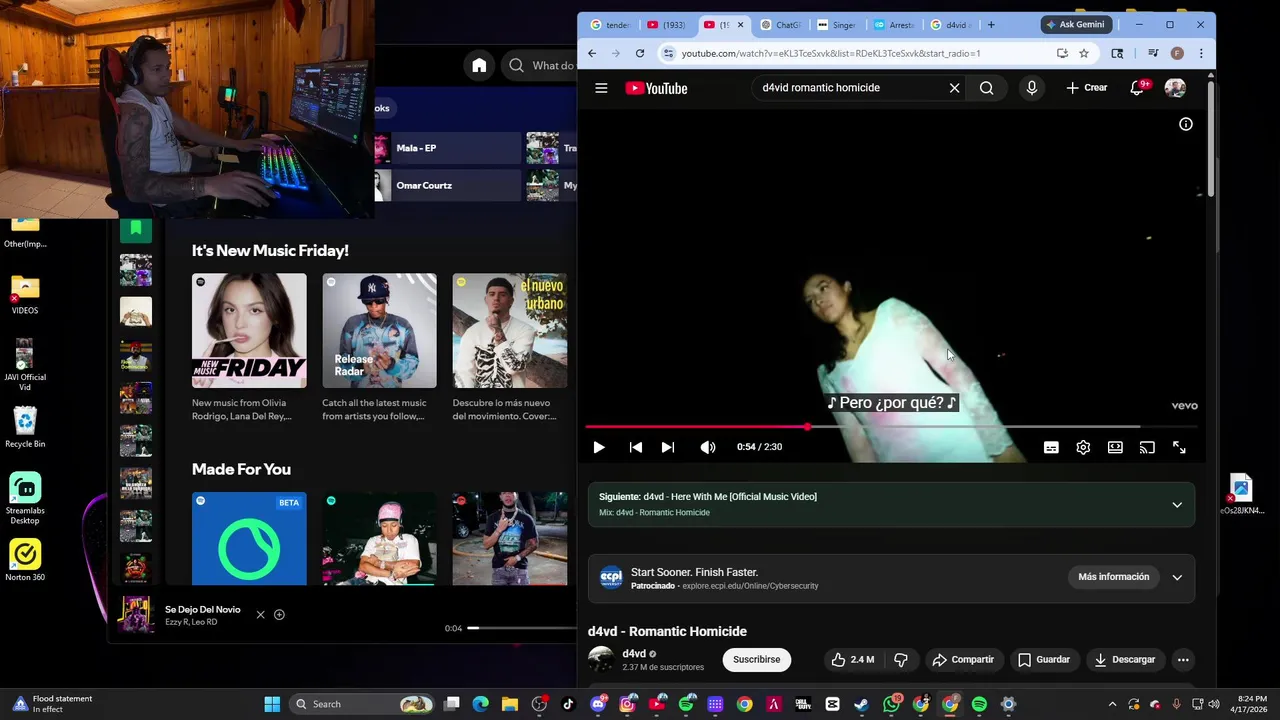The width and height of the screenshot is (1280, 720).
Task: Switch to the d4vid Google tab
Action: point(949,24)
